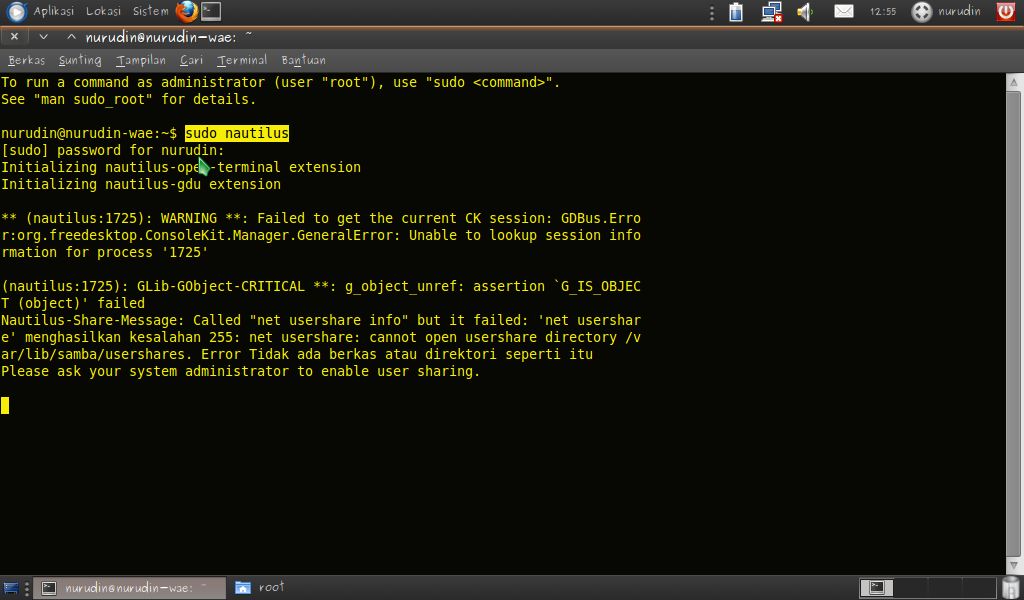Click the round distributor logo icon
This screenshot has height=600, width=1024.
(x=16, y=11)
